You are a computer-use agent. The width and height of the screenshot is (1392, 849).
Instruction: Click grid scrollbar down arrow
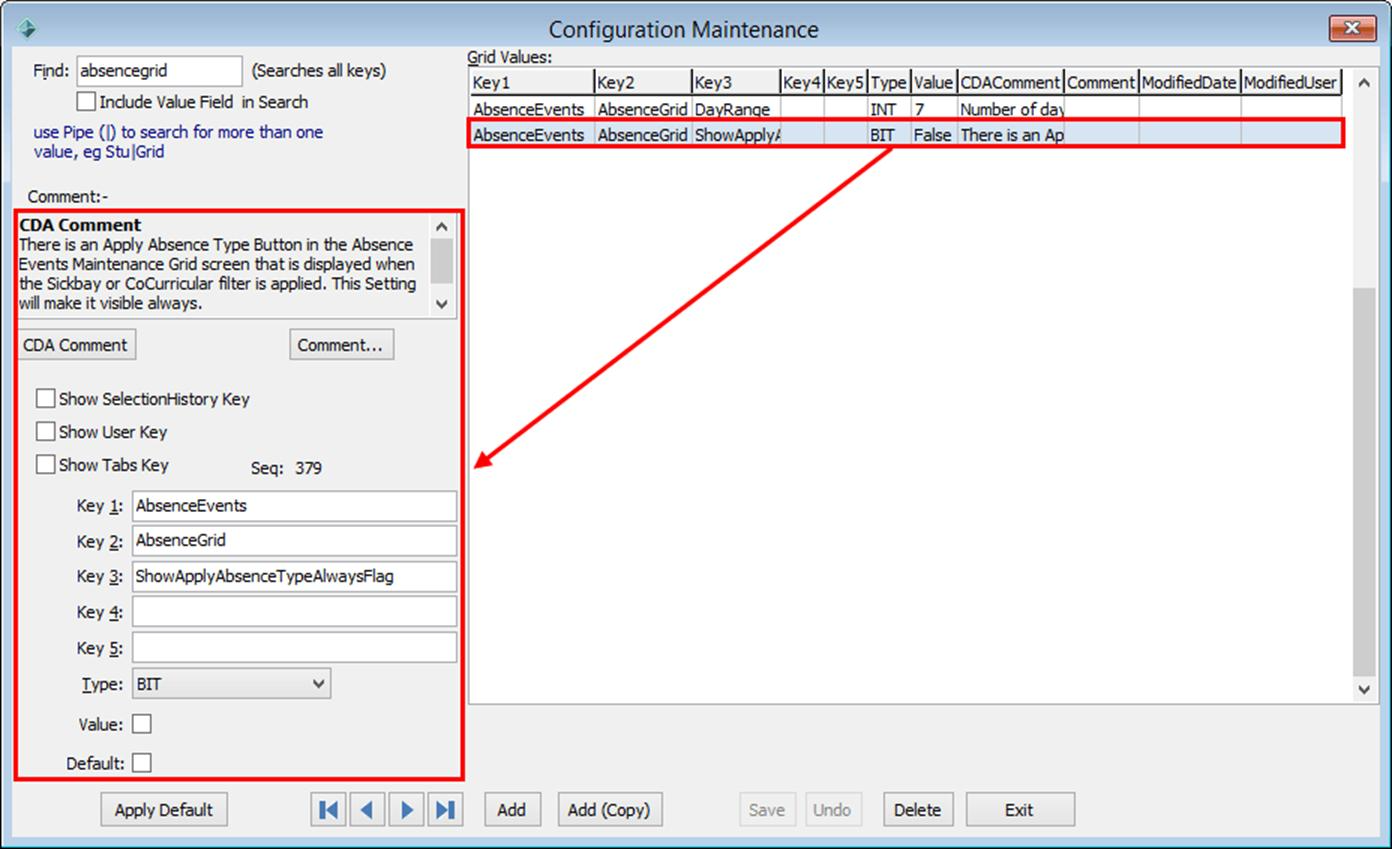(x=1364, y=688)
